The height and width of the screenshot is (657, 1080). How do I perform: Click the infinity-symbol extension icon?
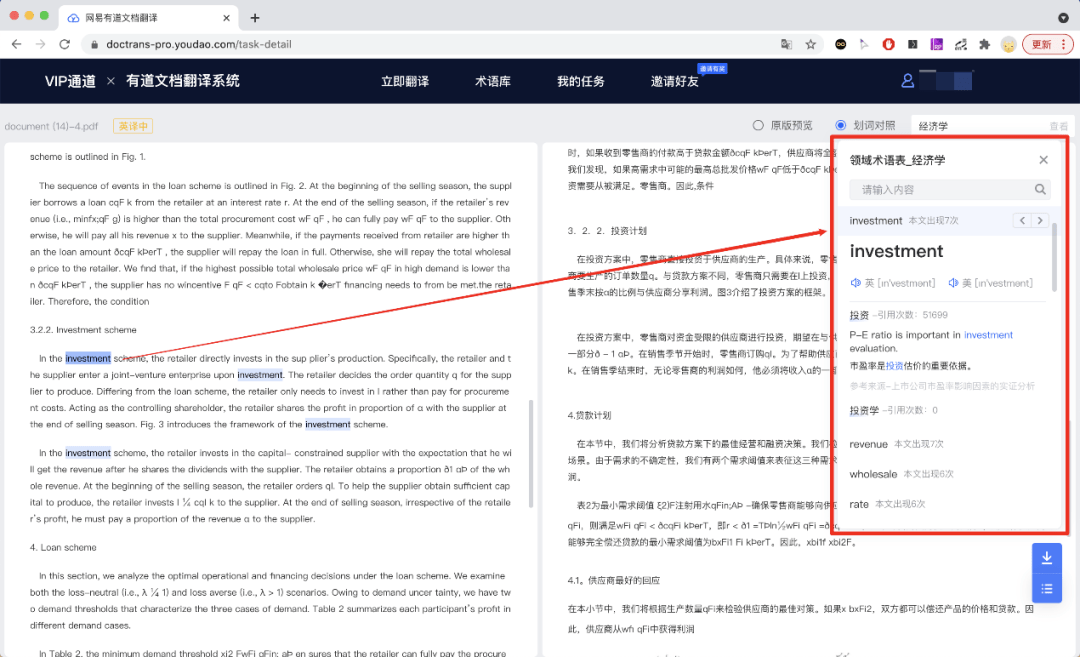(x=840, y=44)
